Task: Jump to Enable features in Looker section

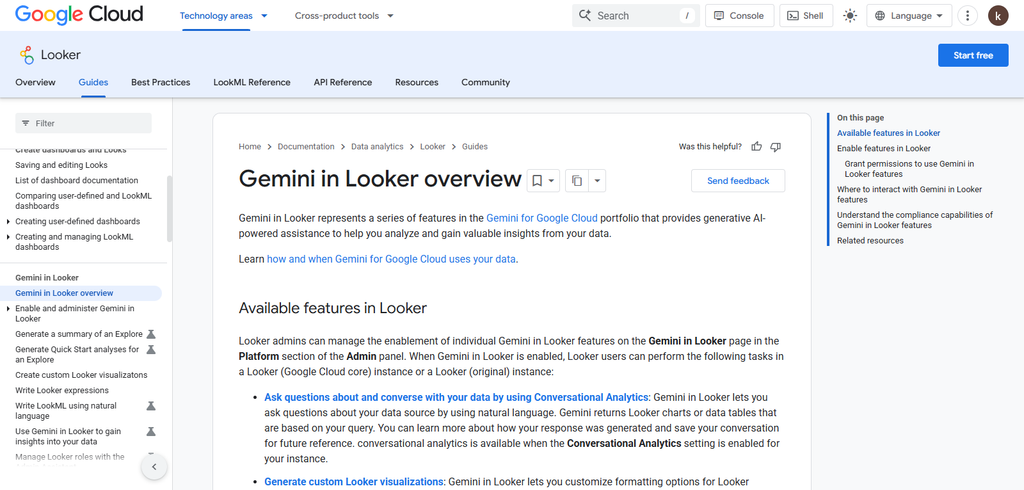Action: pyautogui.click(x=884, y=148)
